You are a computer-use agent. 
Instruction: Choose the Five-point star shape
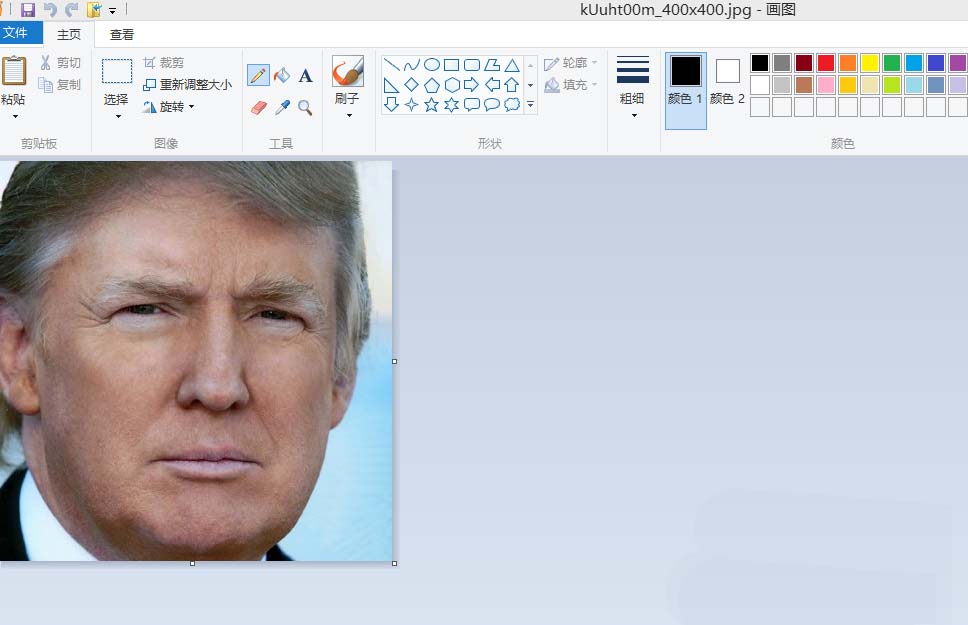pos(432,105)
